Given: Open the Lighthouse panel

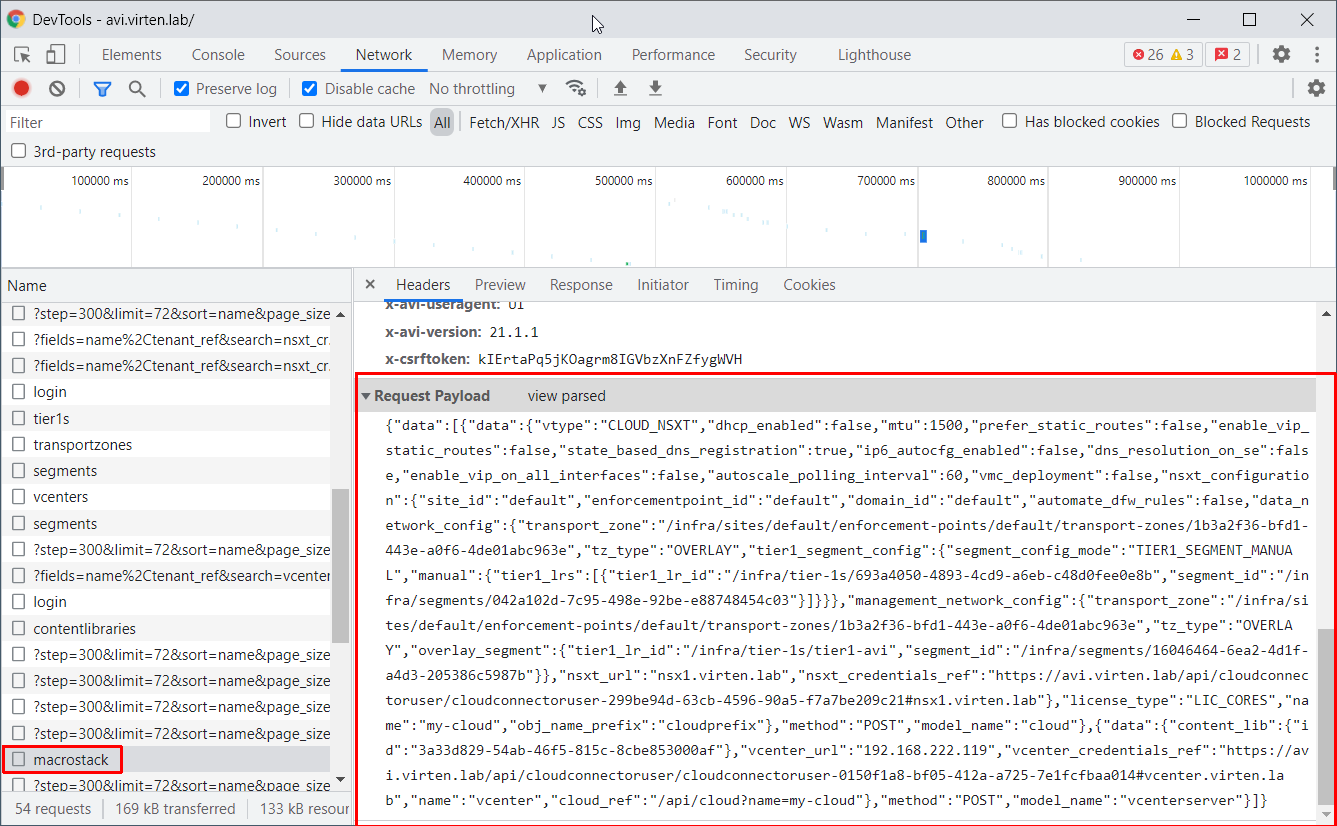Looking at the screenshot, I should click(874, 55).
